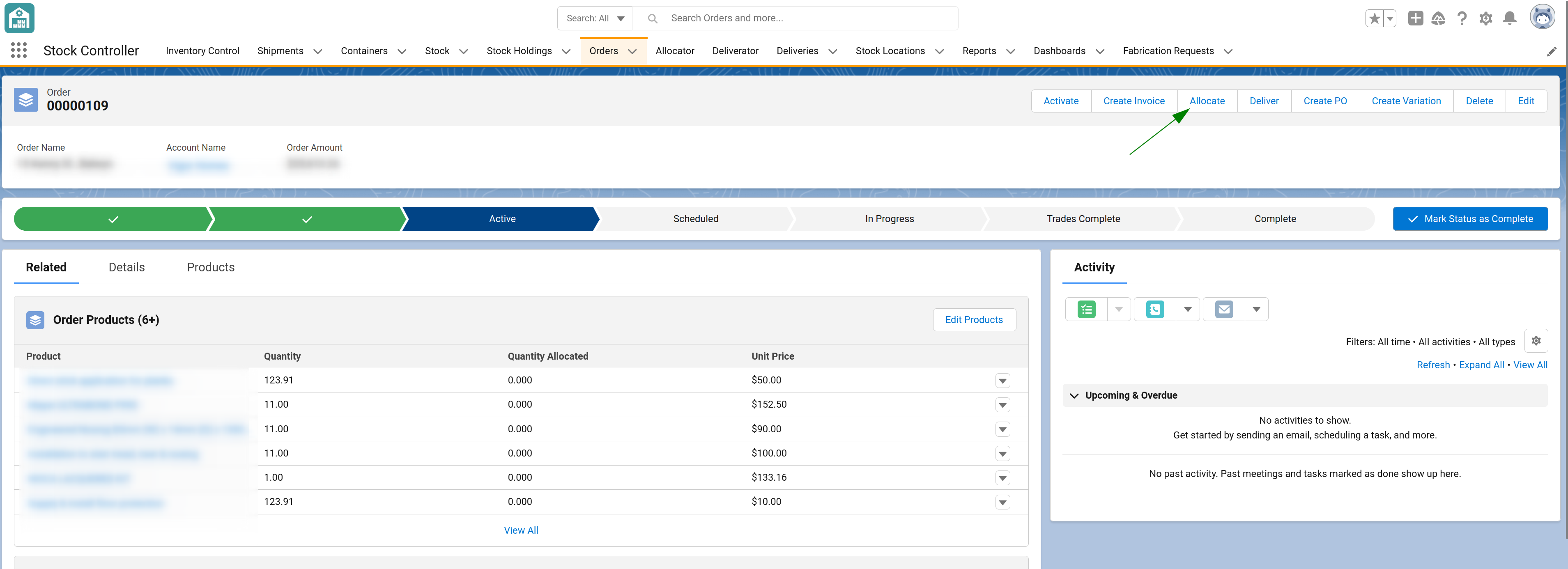Viewport: 1568px width, 569px height.
Task: Click the Stock Controller app logo
Action: pyautogui.click(x=19, y=18)
